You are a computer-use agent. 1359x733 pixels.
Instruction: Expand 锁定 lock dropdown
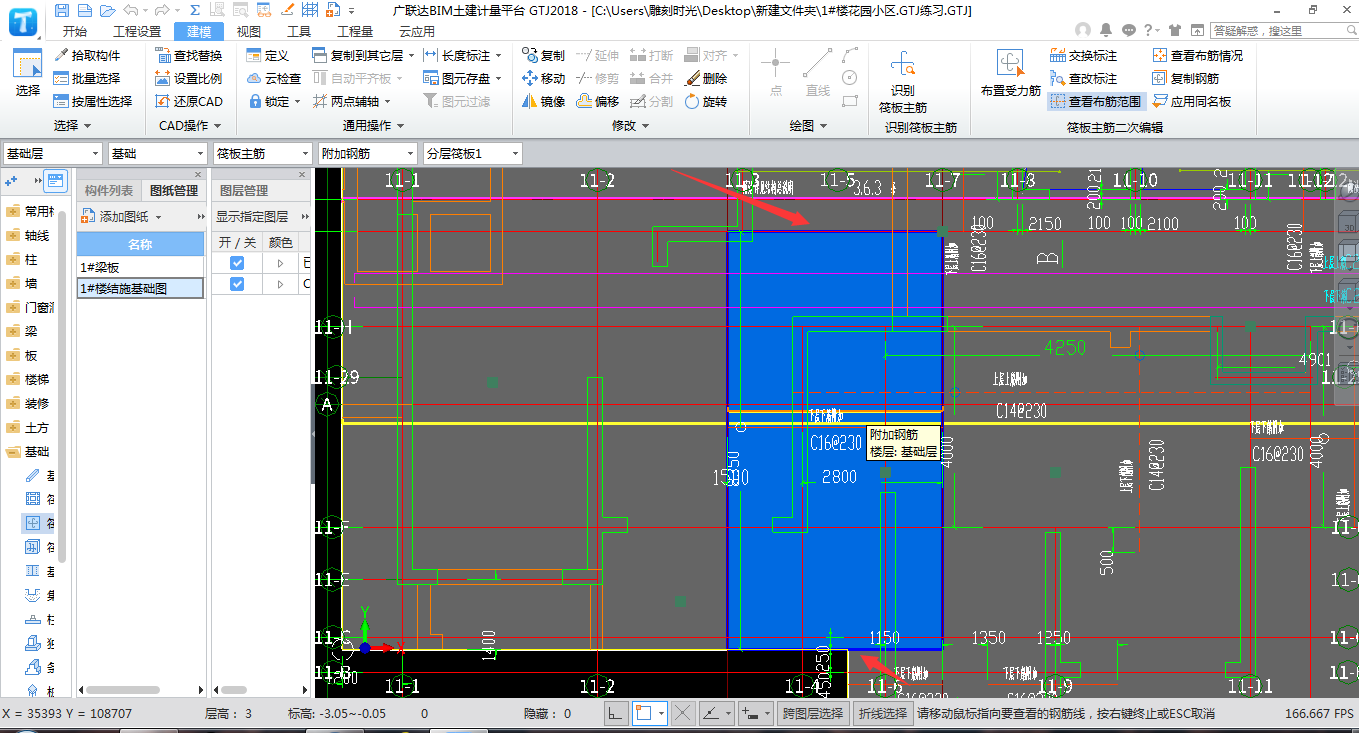297,102
